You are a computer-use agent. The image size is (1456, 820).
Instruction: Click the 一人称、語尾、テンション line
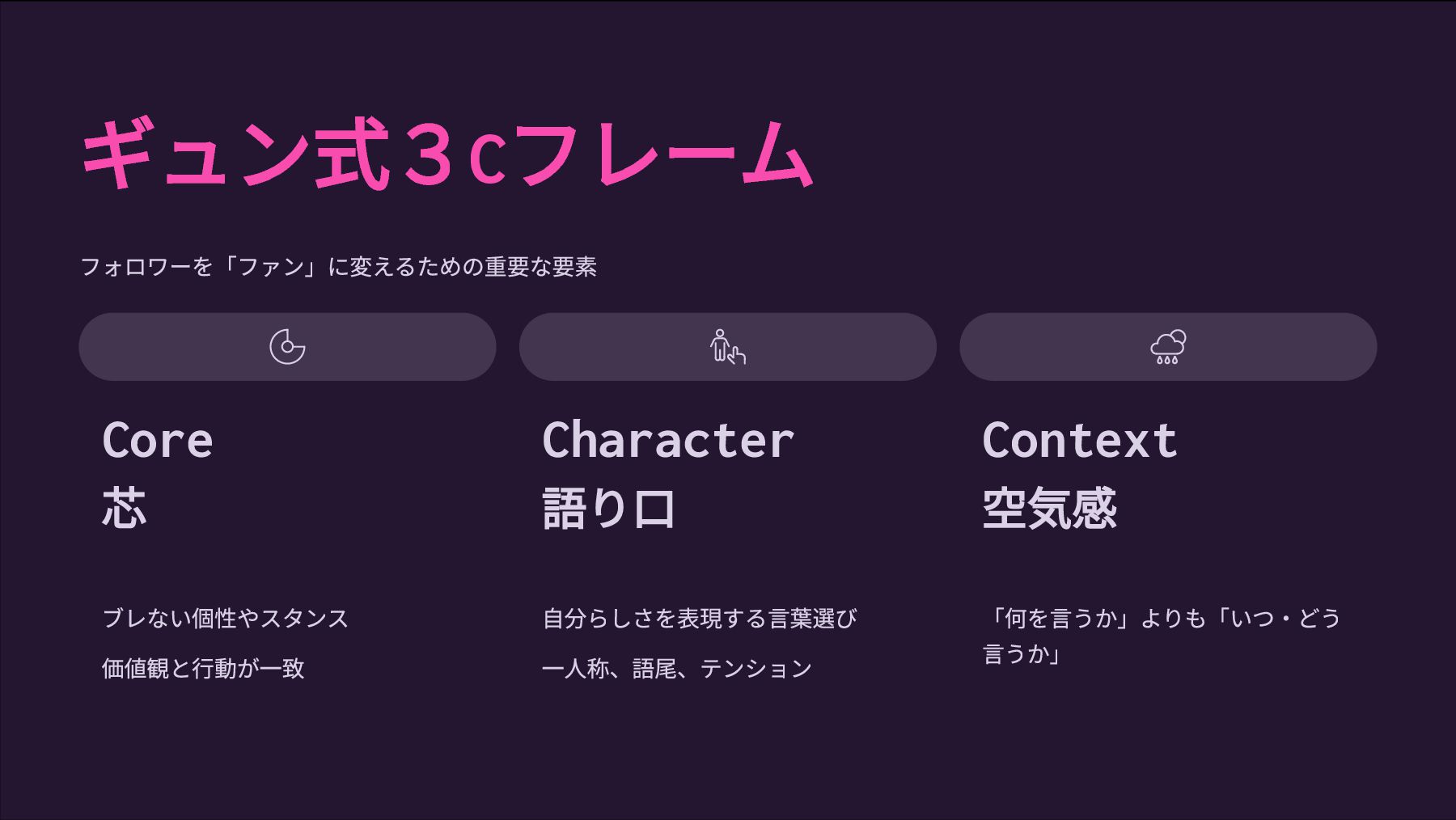677,669
